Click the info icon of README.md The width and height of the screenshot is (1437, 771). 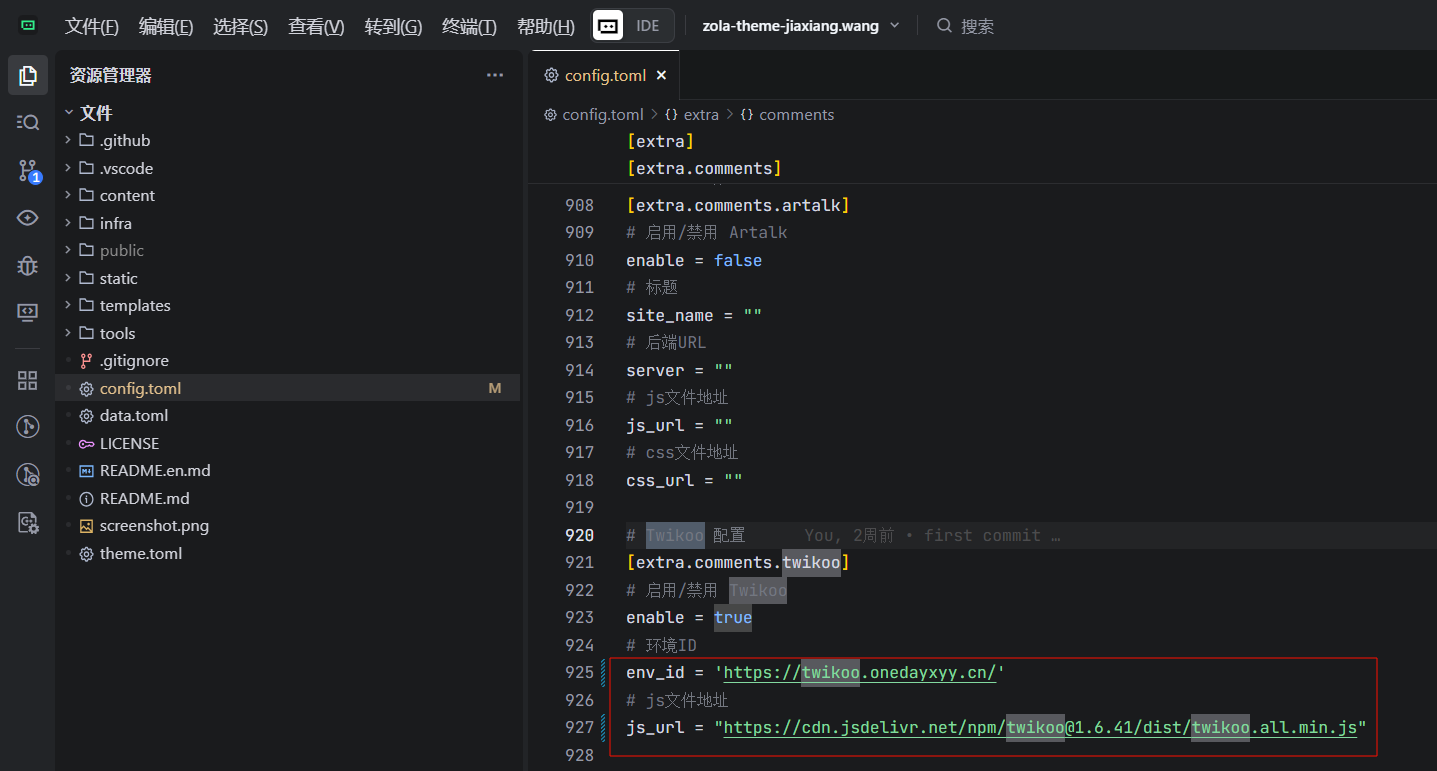point(86,498)
